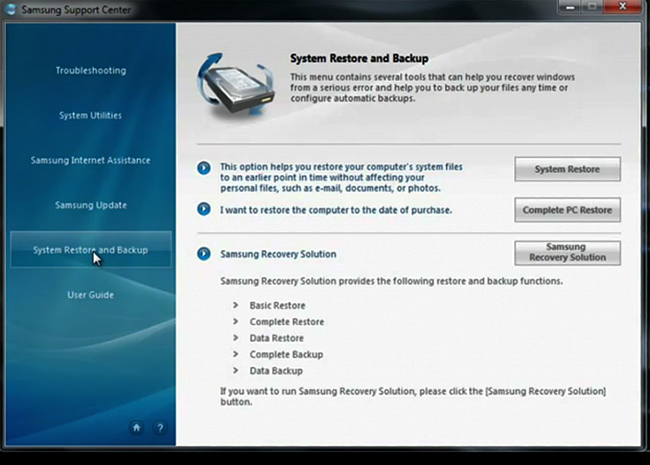This screenshot has height=465, width=650.
Task: Minimize the Samsung Support Center window
Action: (x=571, y=7)
